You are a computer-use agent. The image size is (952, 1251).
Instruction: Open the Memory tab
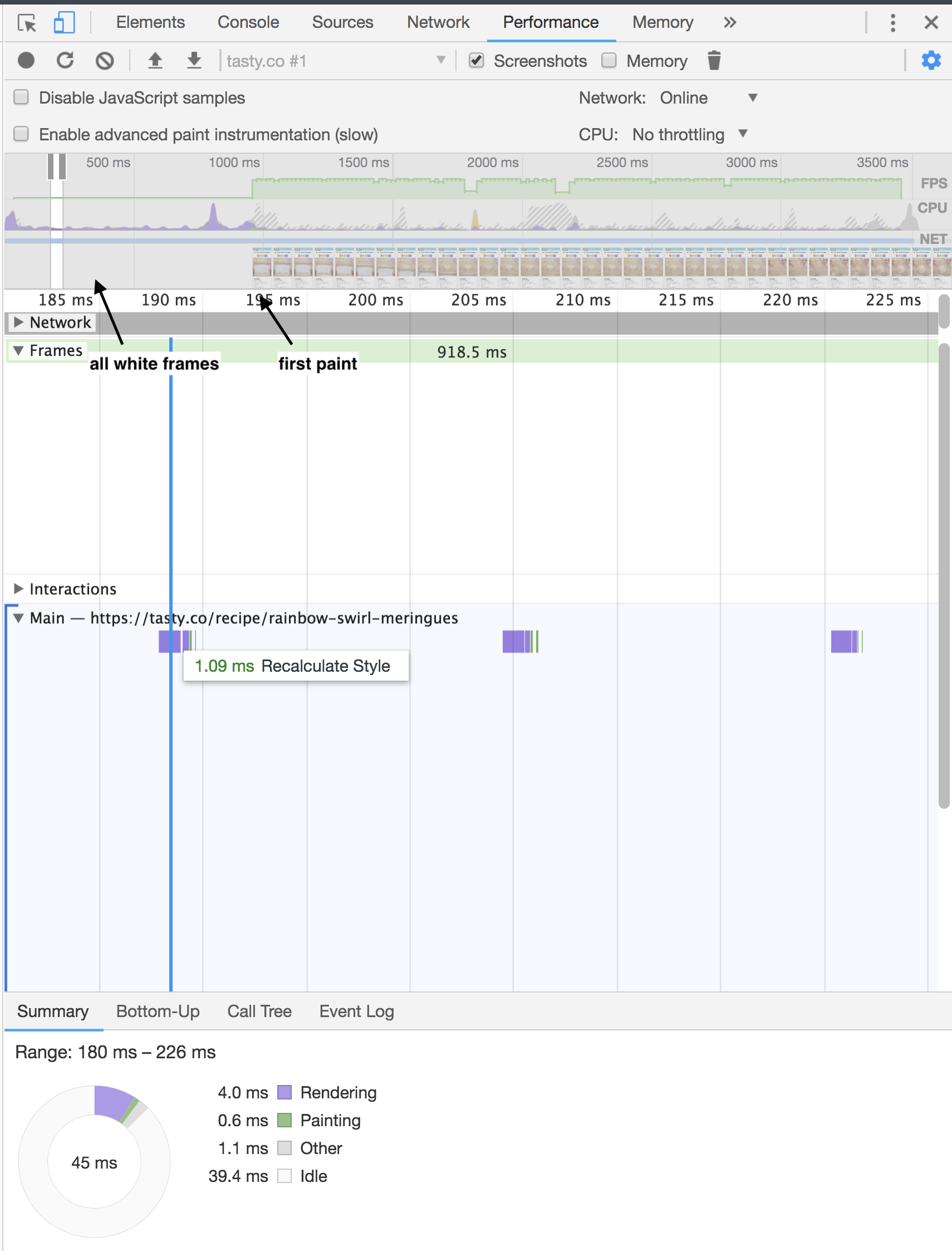pos(663,23)
